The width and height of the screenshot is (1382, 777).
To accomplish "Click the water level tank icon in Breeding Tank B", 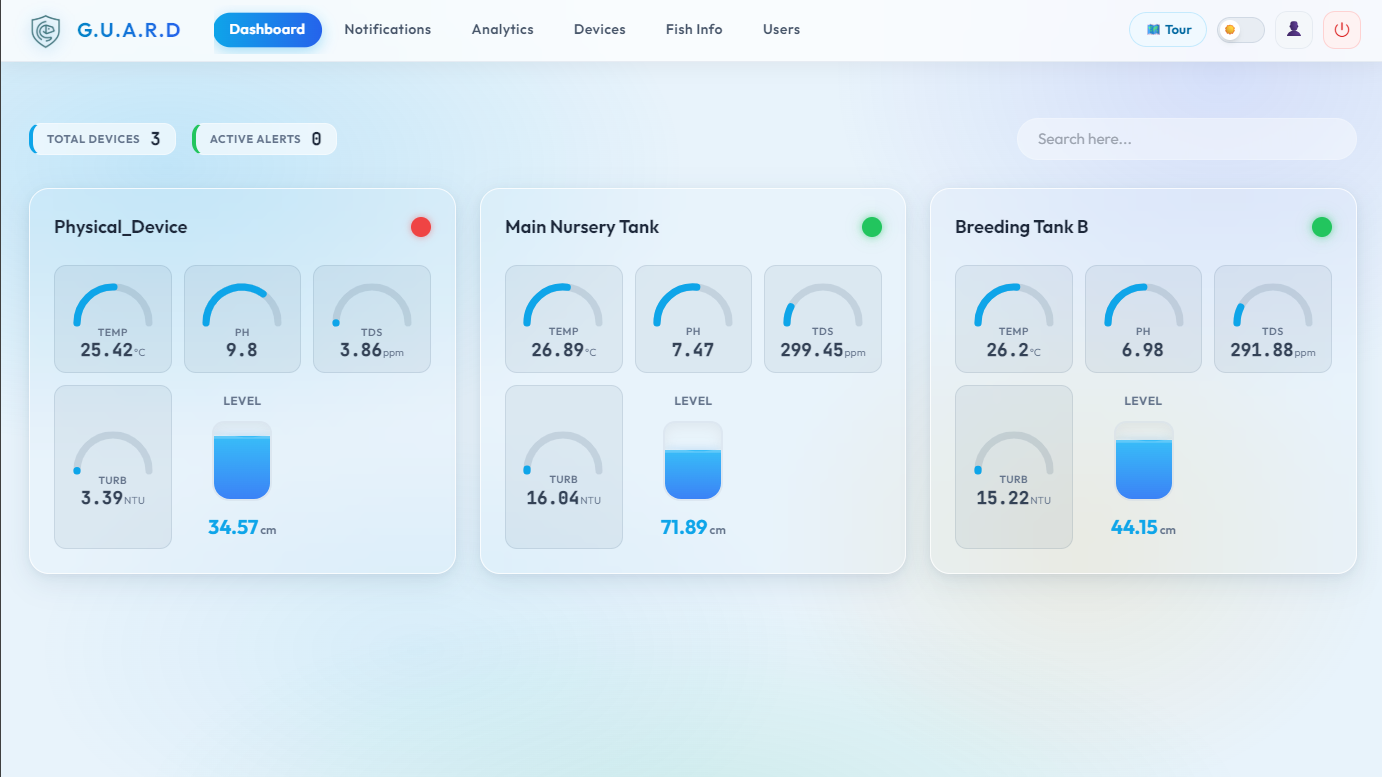I will point(1143,460).
